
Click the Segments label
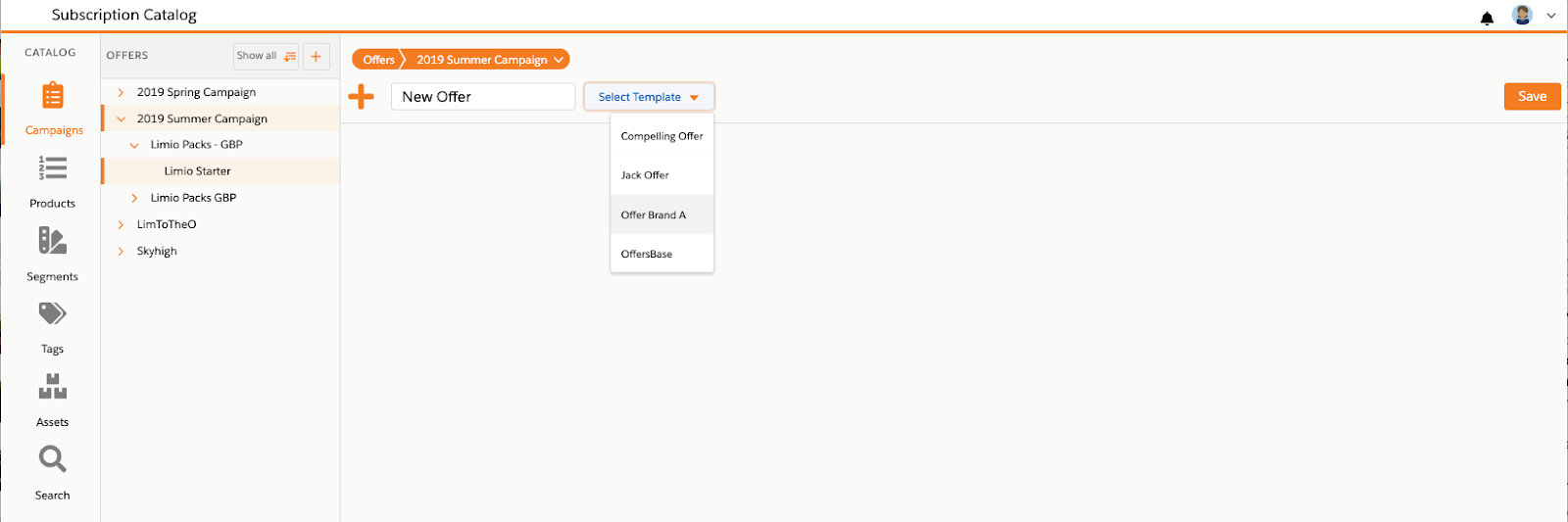coord(53,277)
